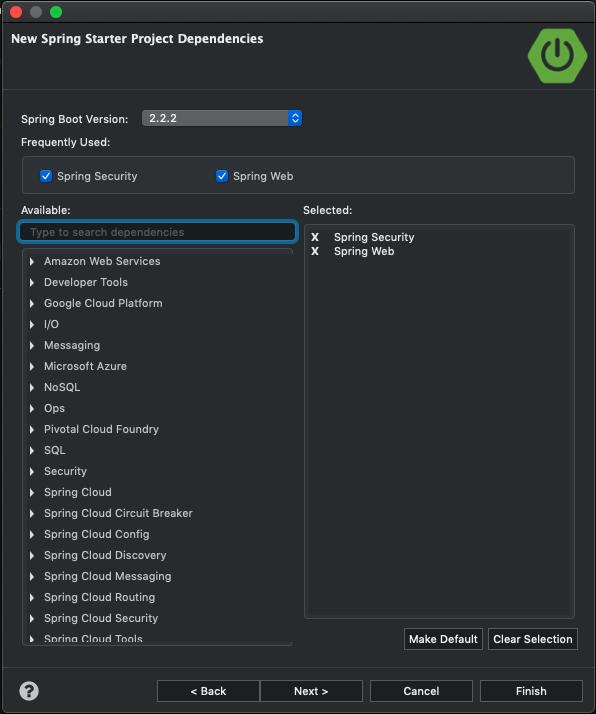This screenshot has height=714, width=596.
Task: Uncheck the Spring Web checkbox
Action: pyautogui.click(x=222, y=176)
